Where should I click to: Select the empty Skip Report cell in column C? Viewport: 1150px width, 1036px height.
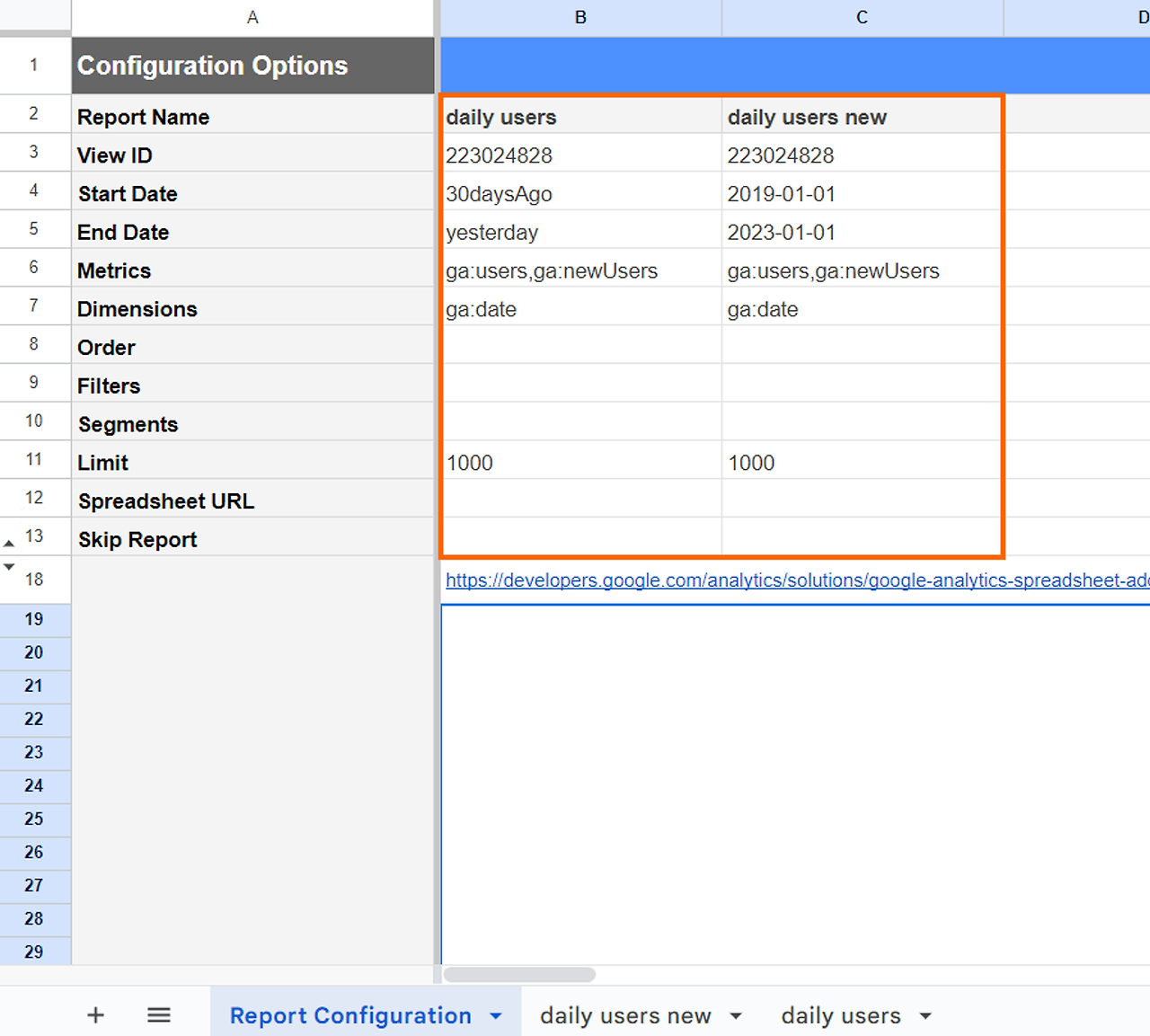point(862,537)
